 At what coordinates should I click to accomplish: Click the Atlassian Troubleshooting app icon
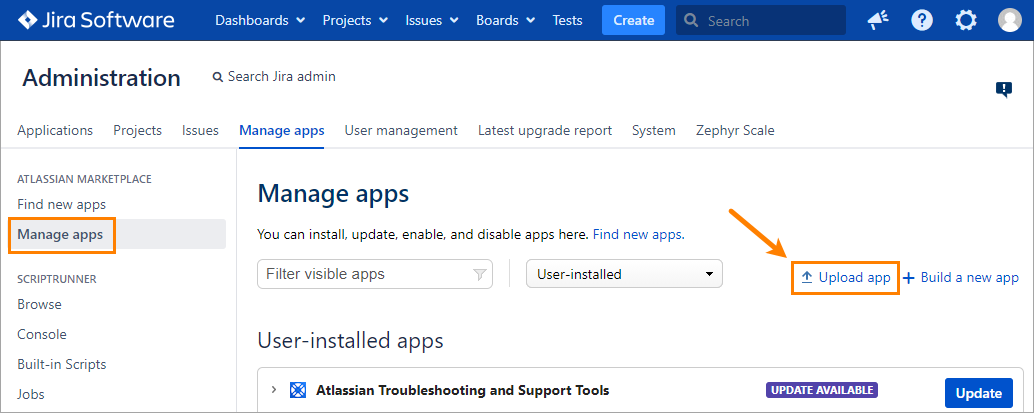click(298, 391)
